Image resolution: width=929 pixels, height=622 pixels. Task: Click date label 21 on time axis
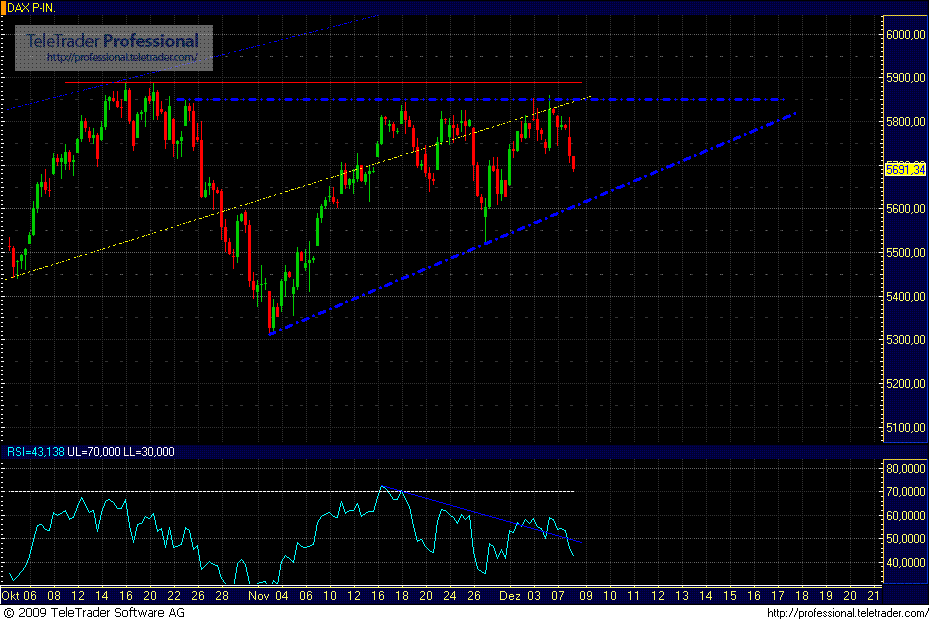coord(873,596)
